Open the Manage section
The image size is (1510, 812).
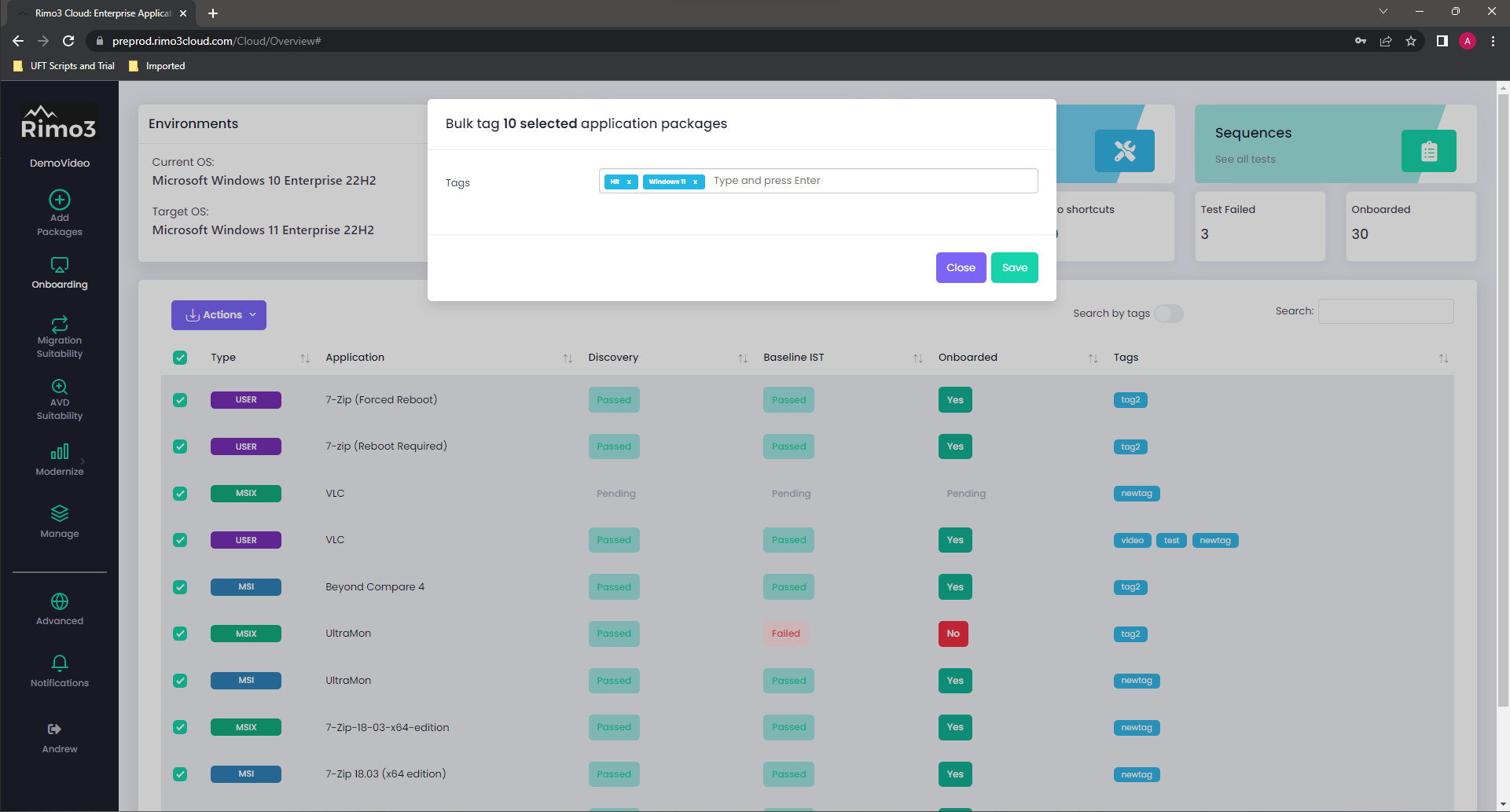point(60,522)
